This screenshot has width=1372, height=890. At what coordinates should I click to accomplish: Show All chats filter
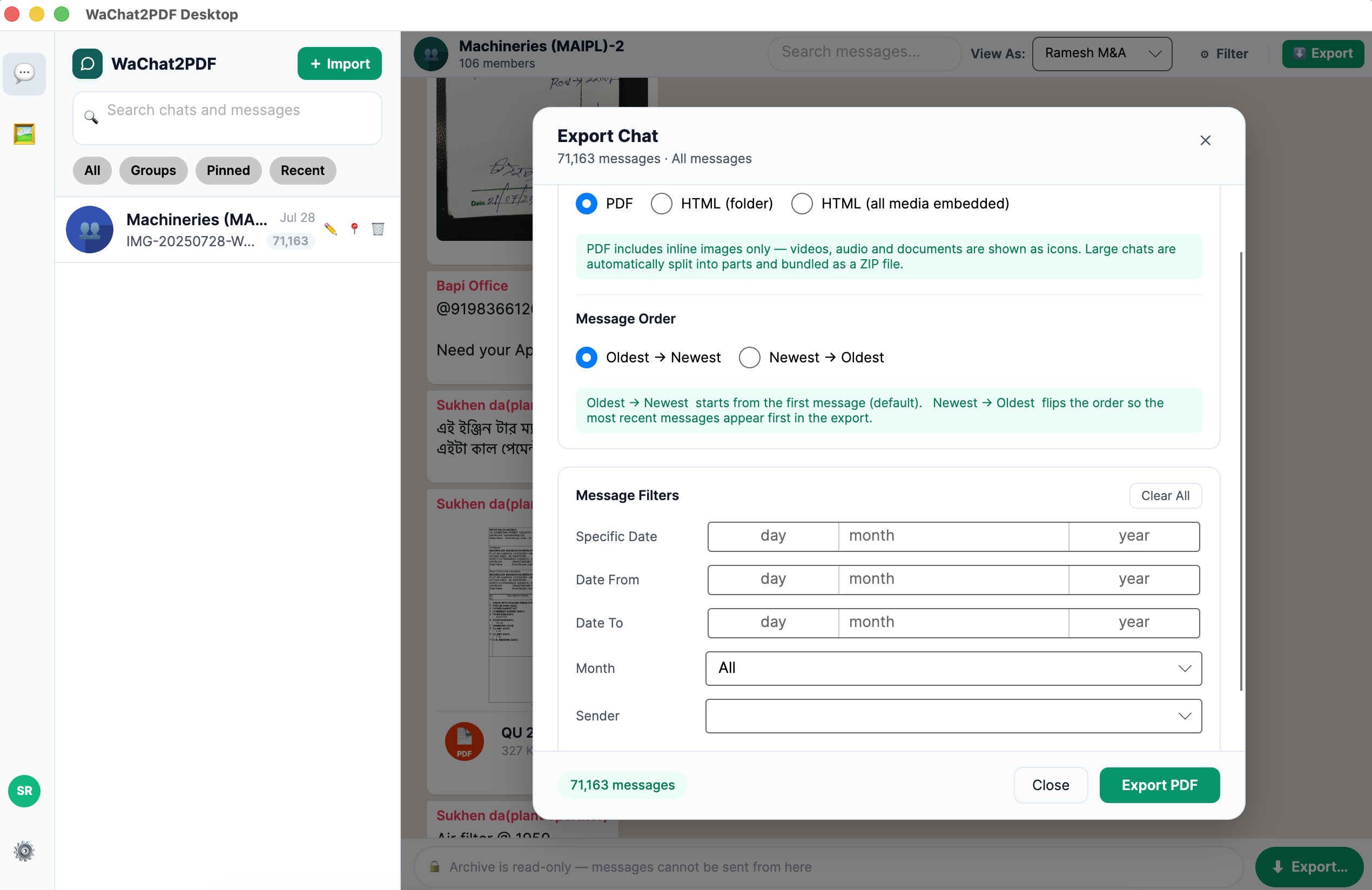[x=92, y=171]
